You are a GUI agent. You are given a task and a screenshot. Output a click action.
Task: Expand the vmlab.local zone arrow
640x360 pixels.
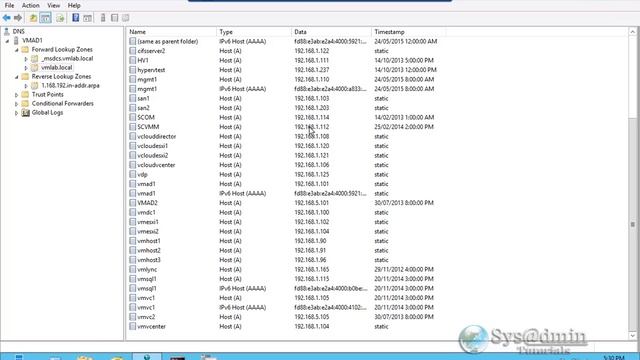(26, 68)
